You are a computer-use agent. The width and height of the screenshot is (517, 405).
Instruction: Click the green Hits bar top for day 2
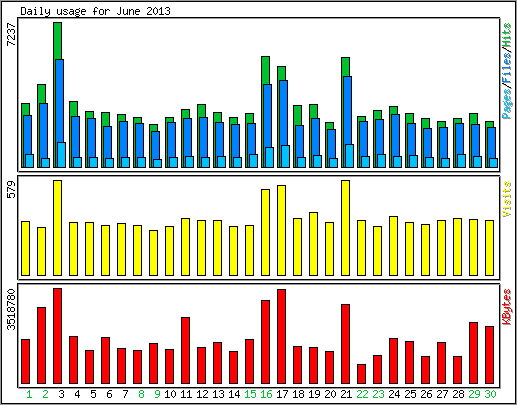(41, 93)
